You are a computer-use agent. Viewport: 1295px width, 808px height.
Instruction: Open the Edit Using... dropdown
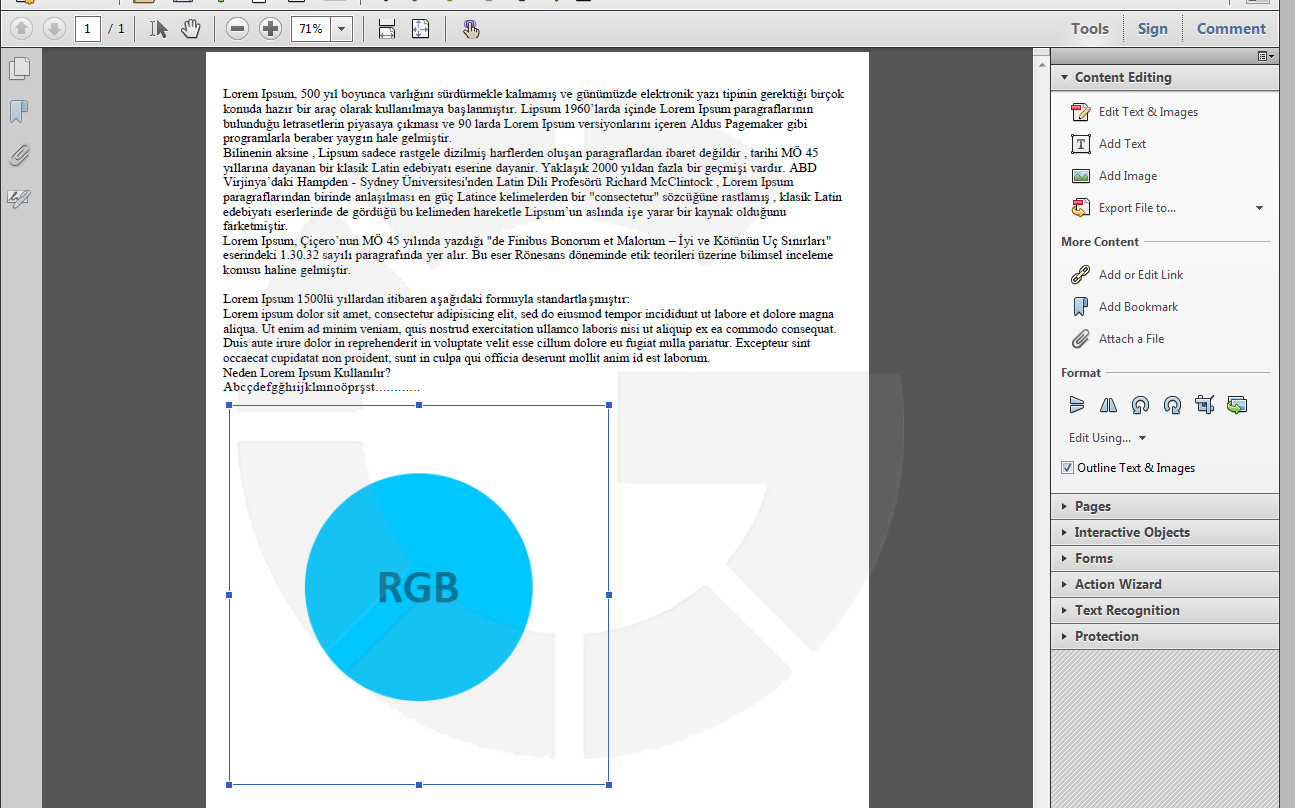tap(1107, 438)
